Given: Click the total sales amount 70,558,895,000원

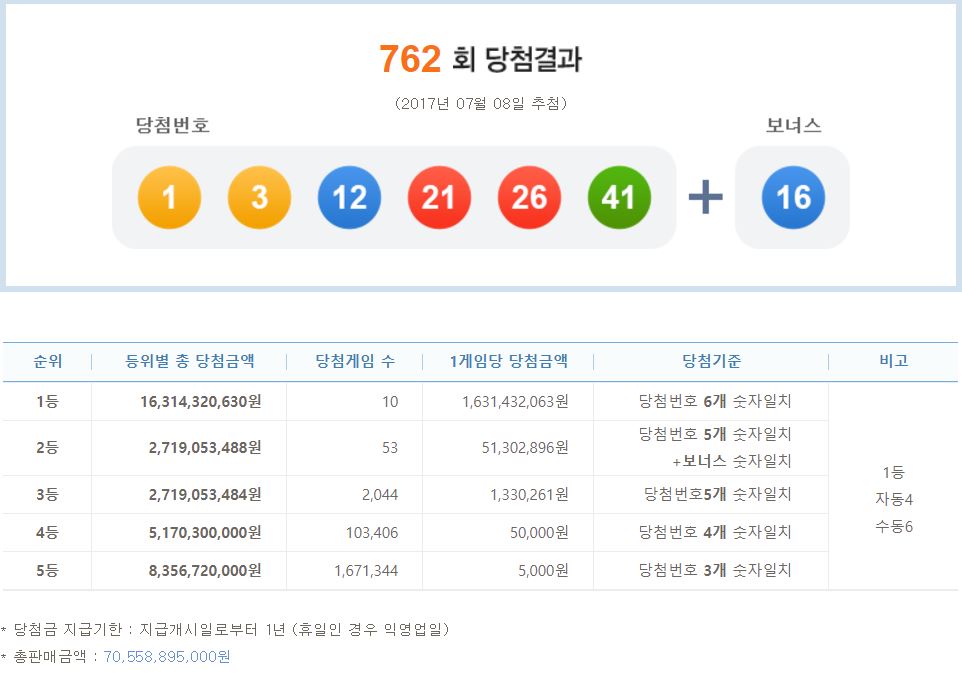Looking at the screenshot, I should pos(167,656).
